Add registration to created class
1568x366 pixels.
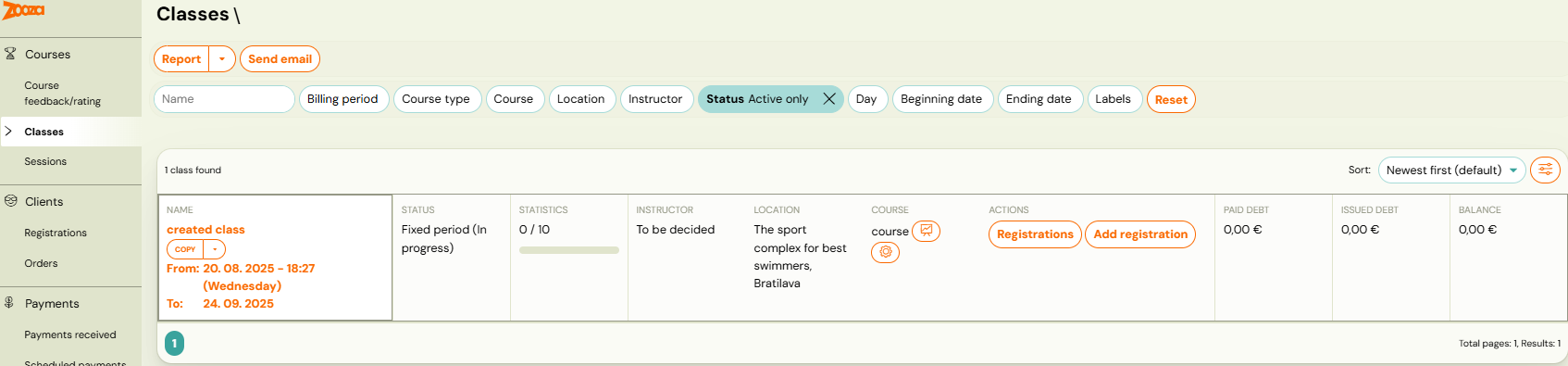pyautogui.click(x=1140, y=234)
